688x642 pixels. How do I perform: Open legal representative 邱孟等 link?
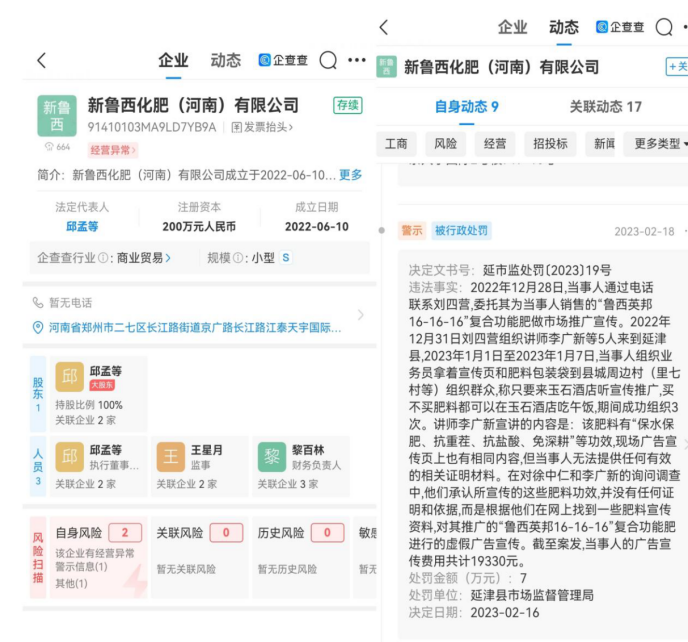click(x=82, y=226)
